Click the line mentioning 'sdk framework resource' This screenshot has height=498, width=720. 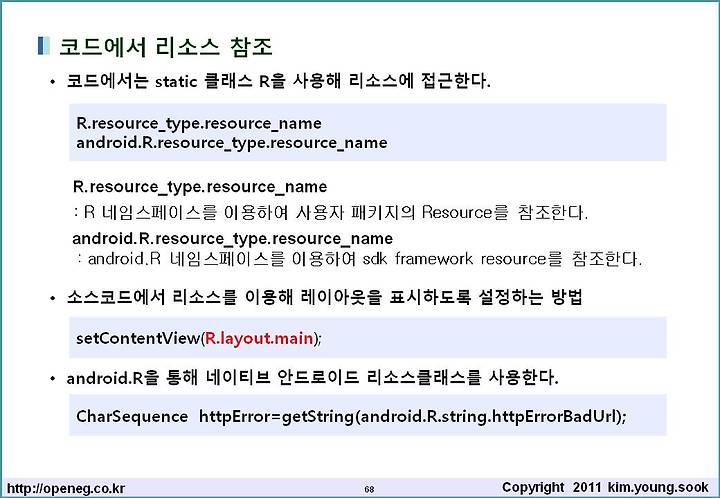(x=359, y=259)
